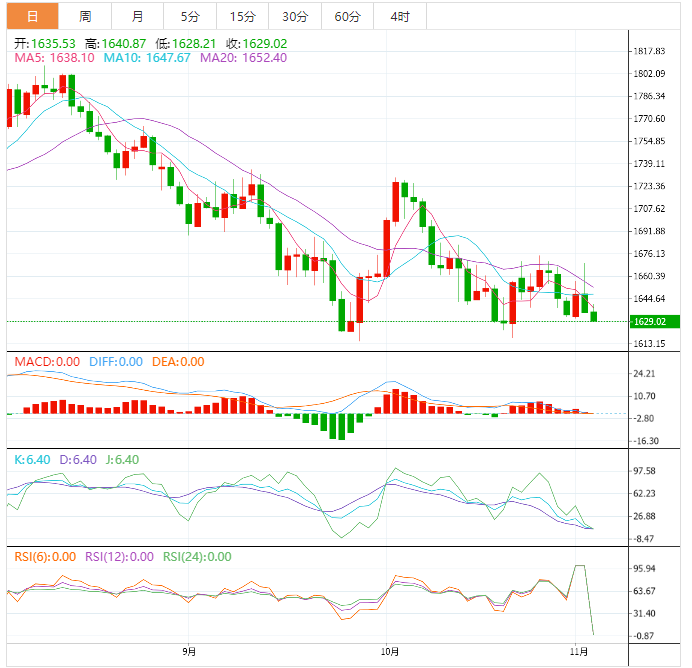Open the 30分 interval tab

pyautogui.click(x=295, y=16)
